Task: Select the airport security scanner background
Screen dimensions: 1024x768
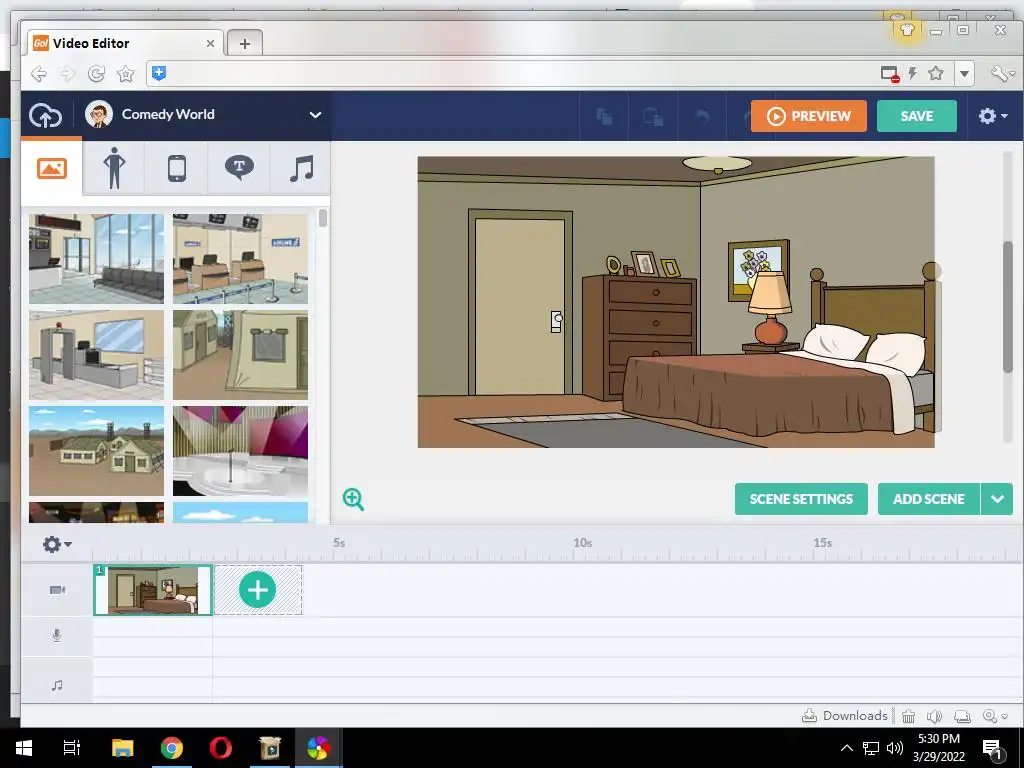Action: (x=97, y=355)
